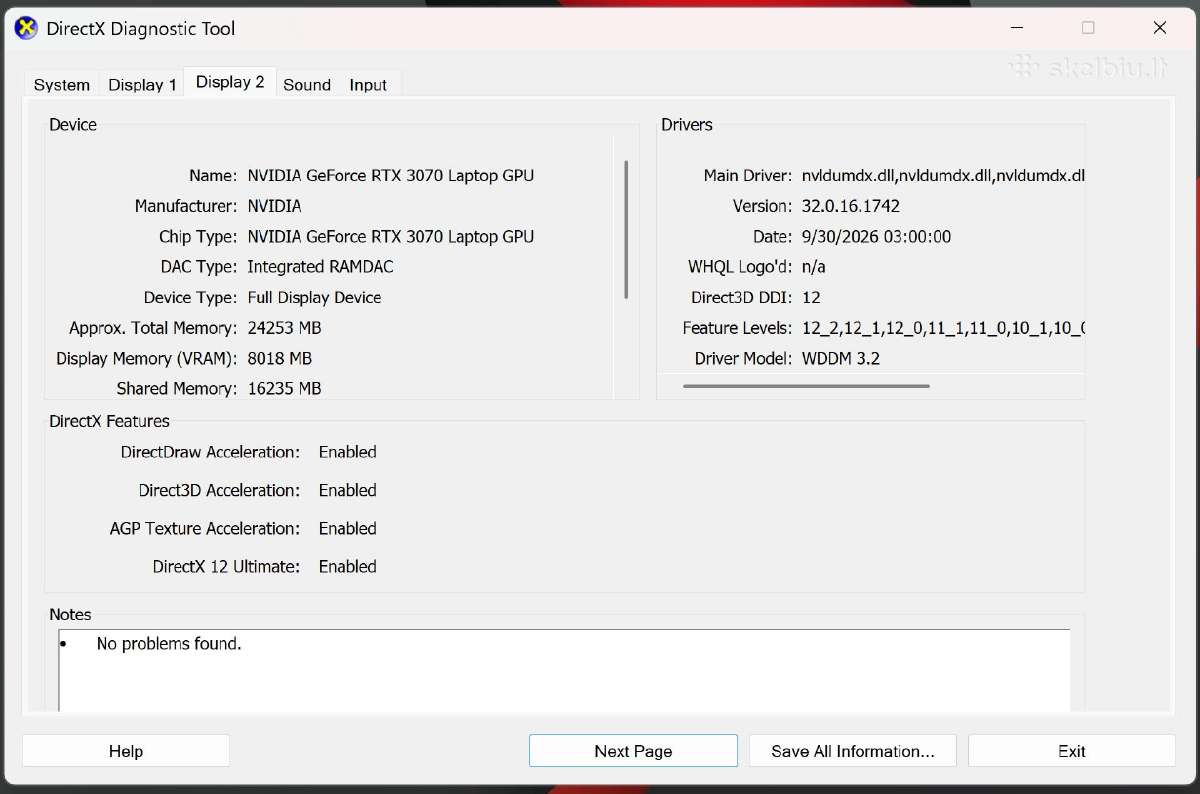Switch to the Sound tab
Viewport: 1200px width, 794px height.
(307, 85)
